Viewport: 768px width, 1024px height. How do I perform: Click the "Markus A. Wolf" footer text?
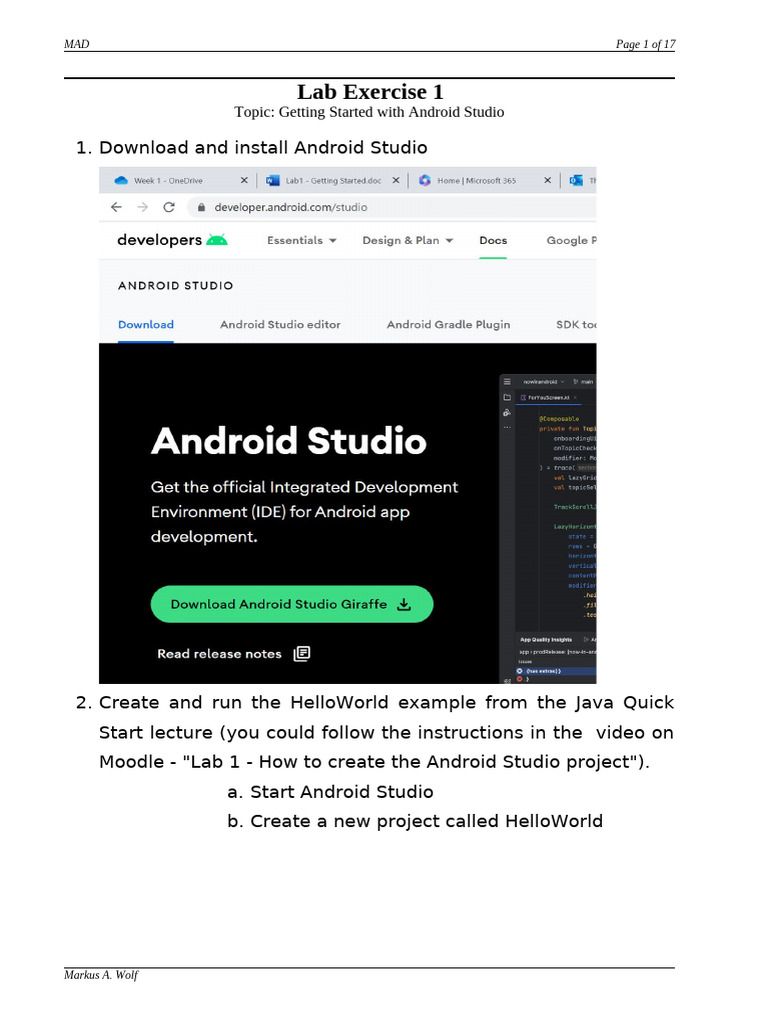[101, 974]
